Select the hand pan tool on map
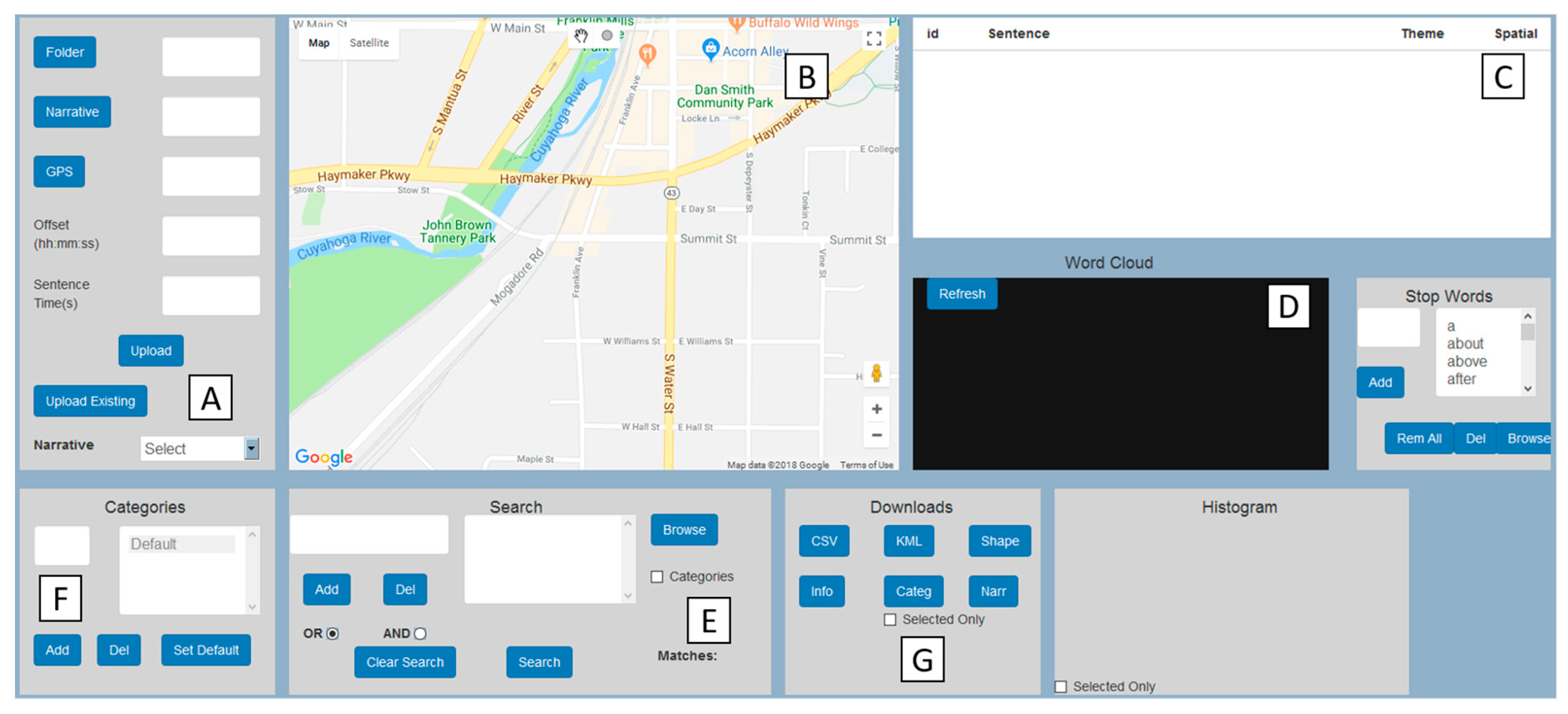1568x714 pixels. tap(581, 36)
